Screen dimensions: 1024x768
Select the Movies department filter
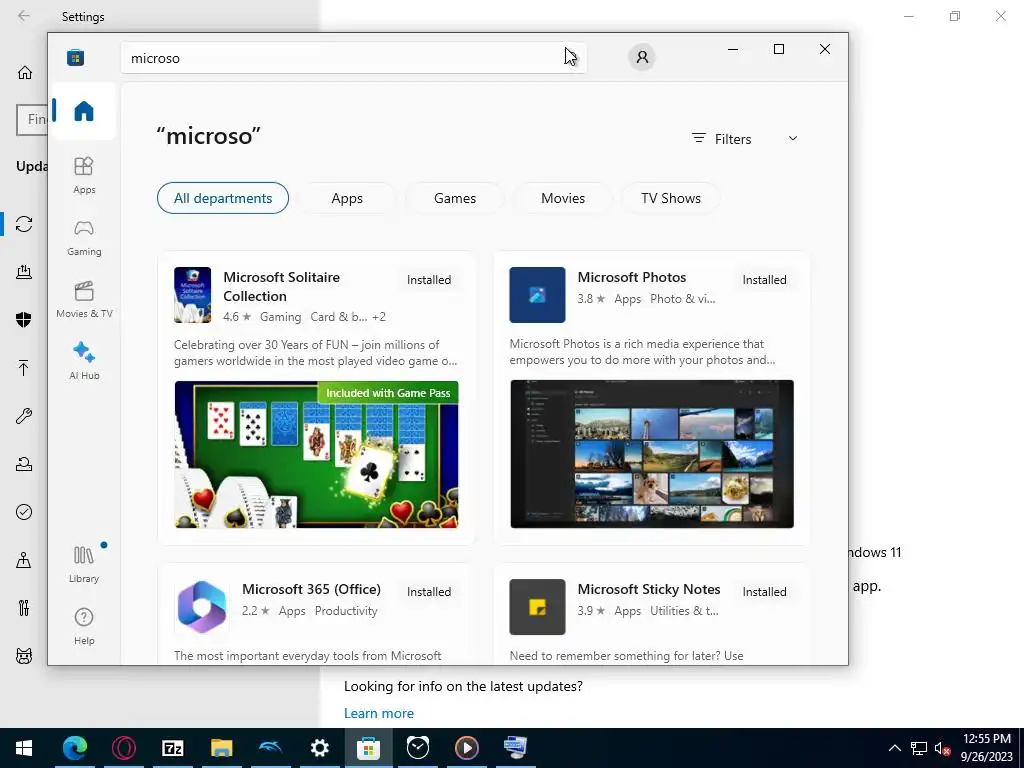[563, 198]
